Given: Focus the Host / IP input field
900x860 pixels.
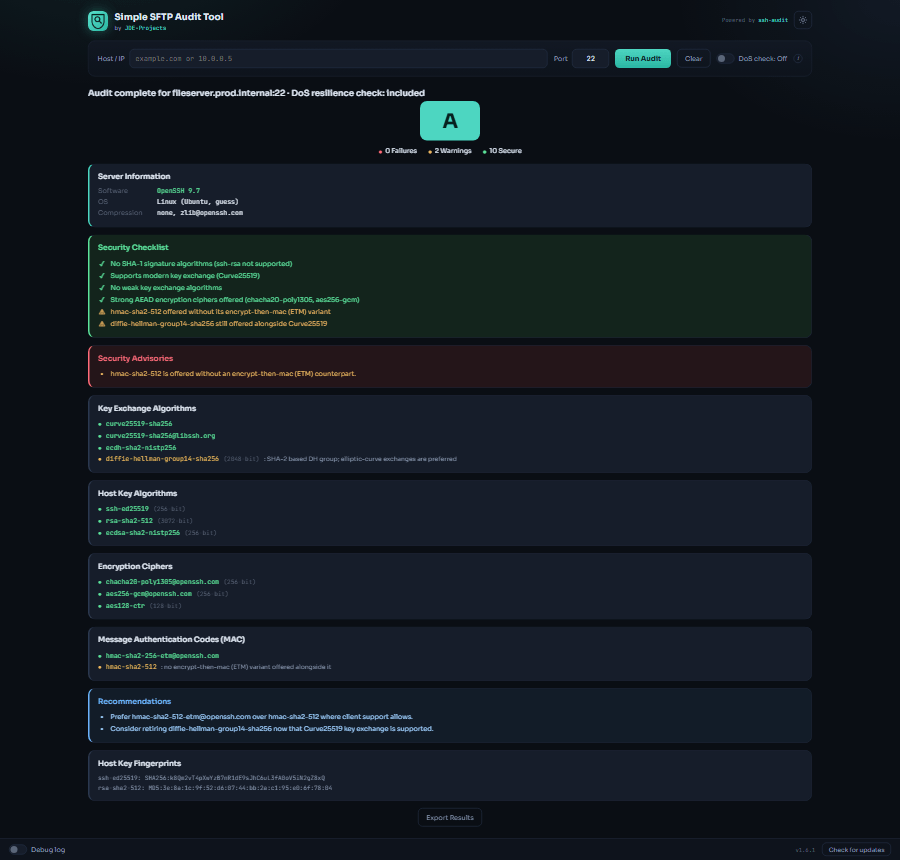Looking at the screenshot, I should [x=338, y=59].
